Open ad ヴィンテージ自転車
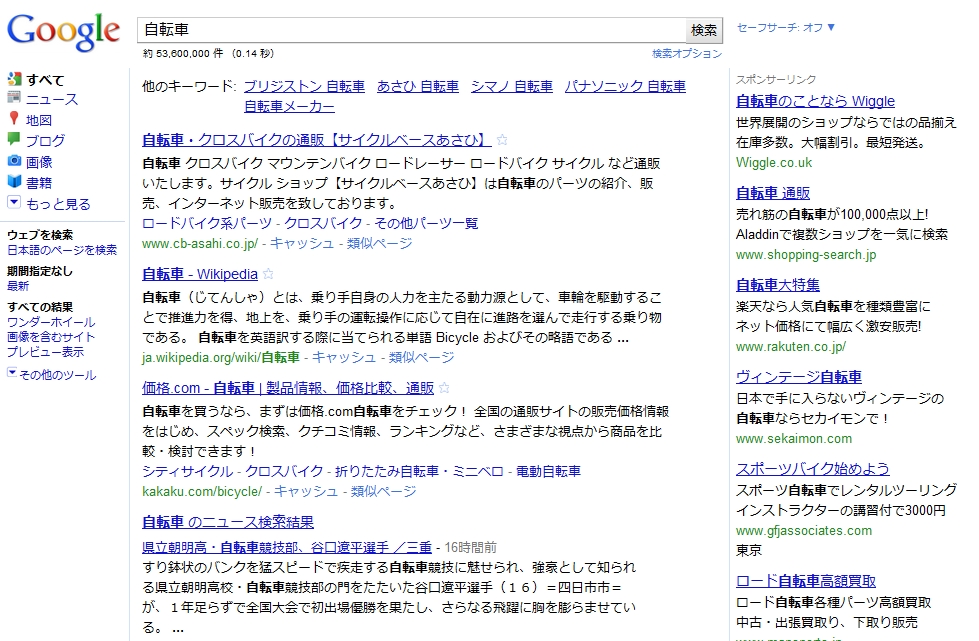The width and height of the screenshot is (979, 641). [799, 377]
